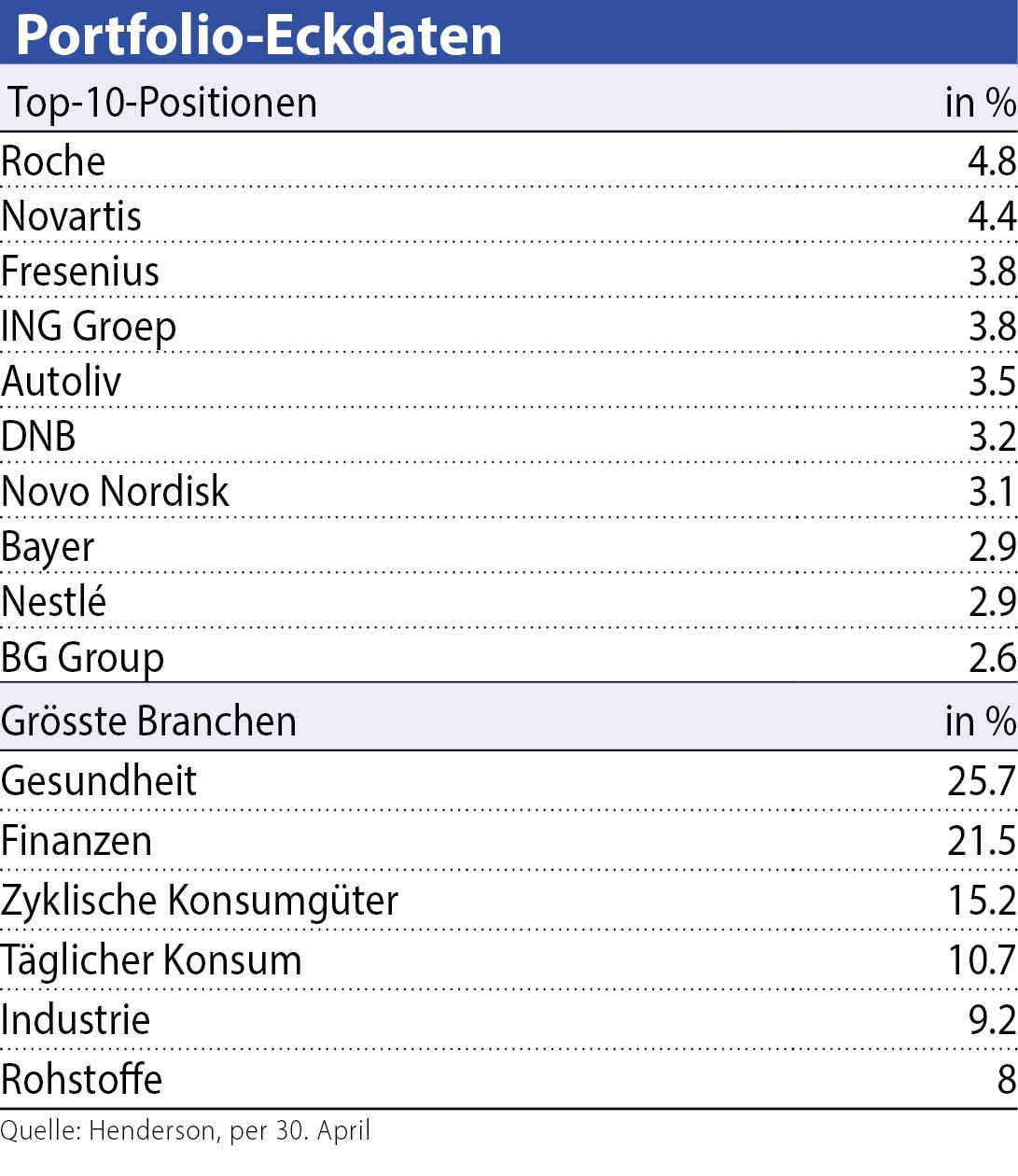Select the ING Groep entry
The height and width of the screenshot is (1176, 1018).
(89, 327)
